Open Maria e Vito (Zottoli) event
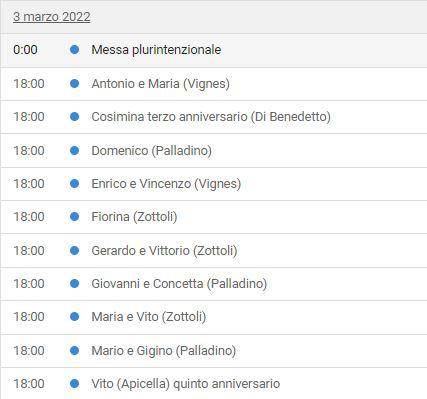The image size is (427, 399). pos(149,317)
